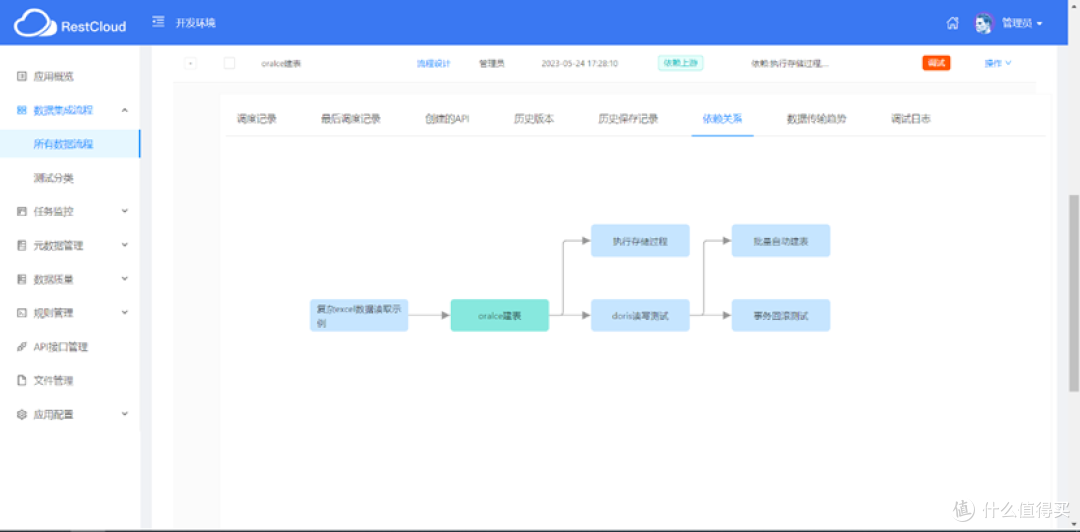Click the 任务监控 sidebar icon
Image resolution: width=1080 pixels, height=532 pixels.
(21, 212)
